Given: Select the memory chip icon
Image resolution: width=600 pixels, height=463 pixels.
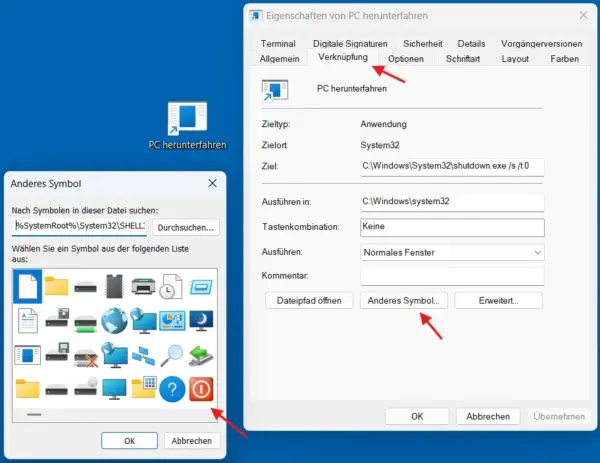Looking at the screenshot, I should tap(114, 286).
